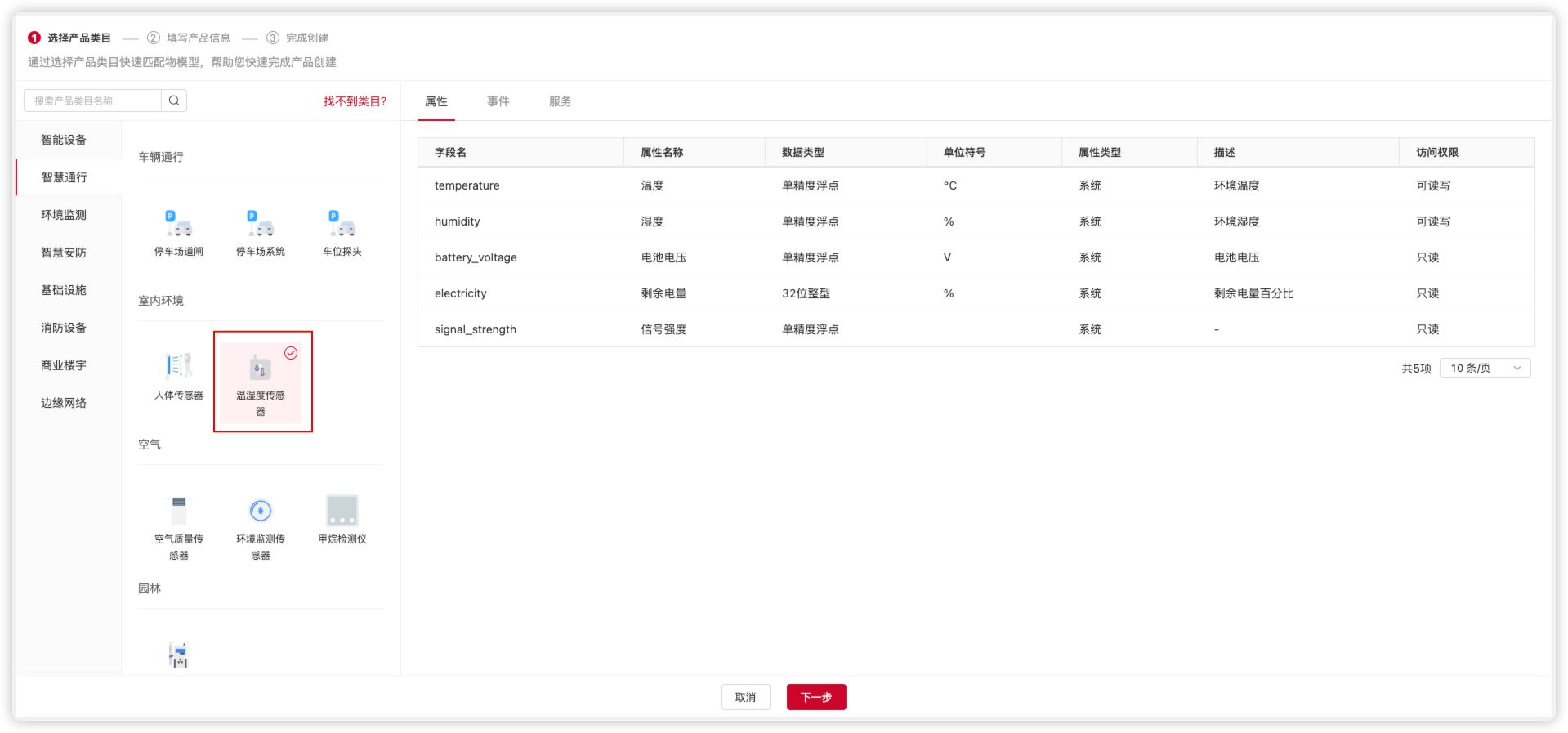
Task: Select the 温湿度传感器 category icon
Action: pyautogui.click(x=261, y=369)
